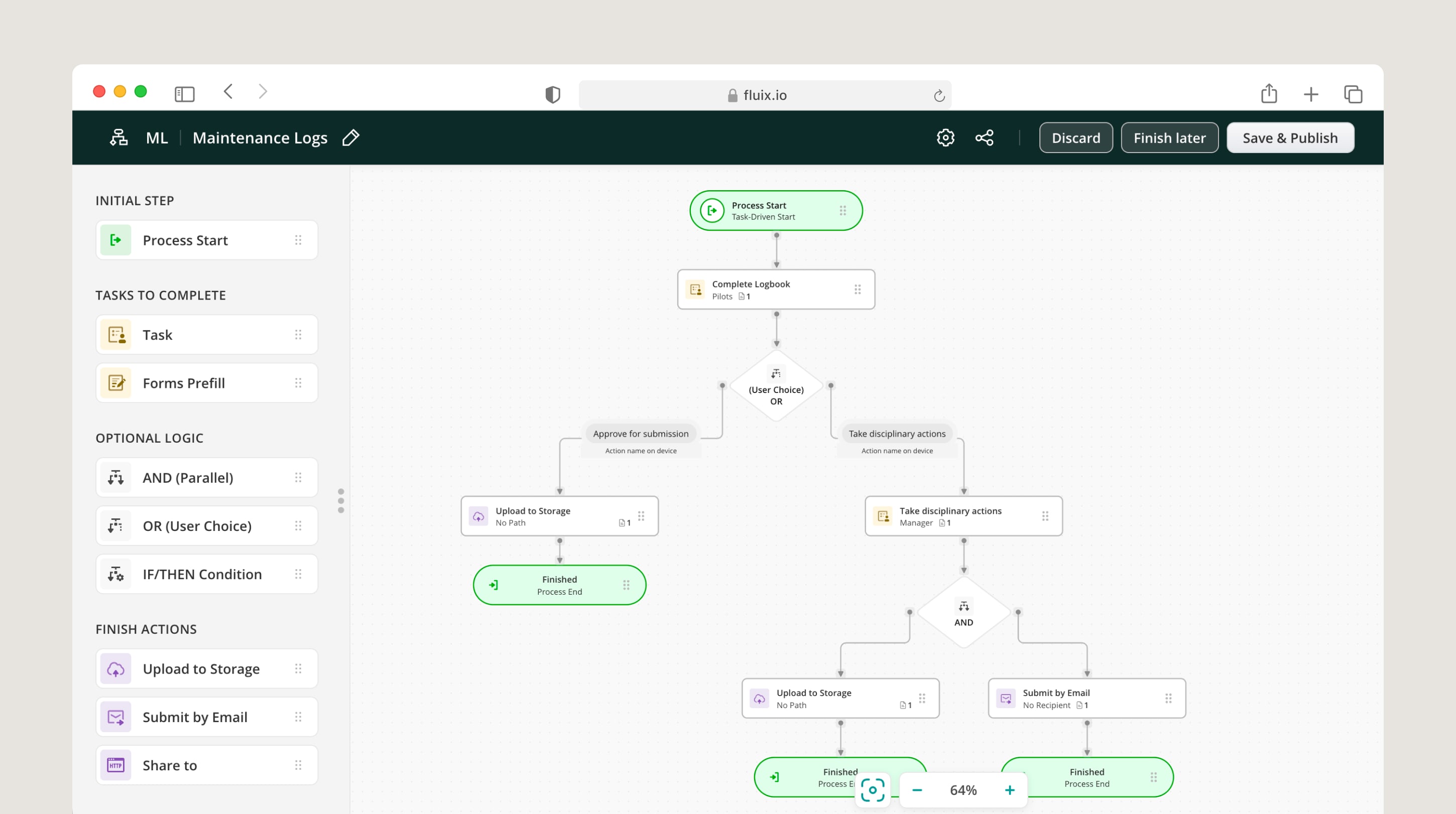Select AND (Parallel) logic icon
The image size is (1456, 814).
116,477
